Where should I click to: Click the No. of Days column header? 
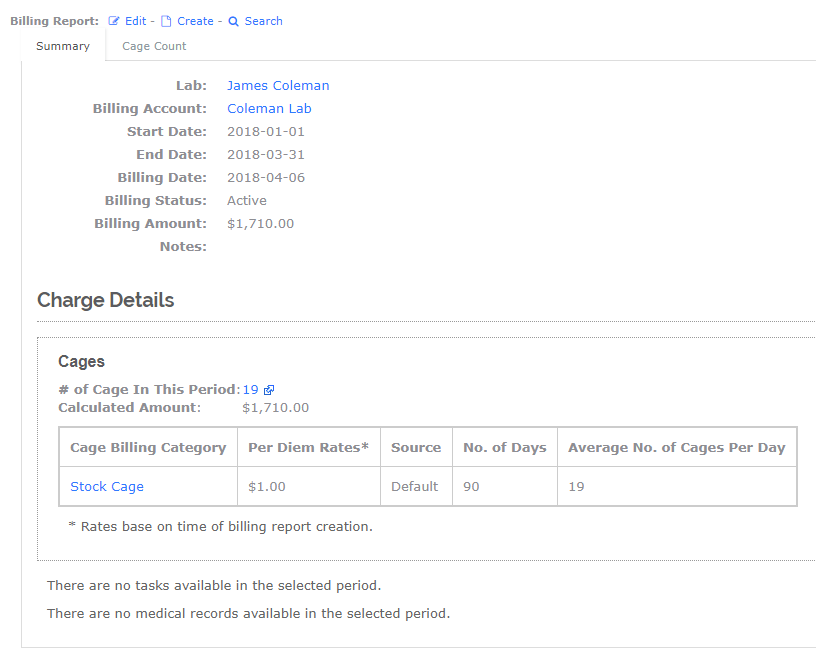[505, 448]
